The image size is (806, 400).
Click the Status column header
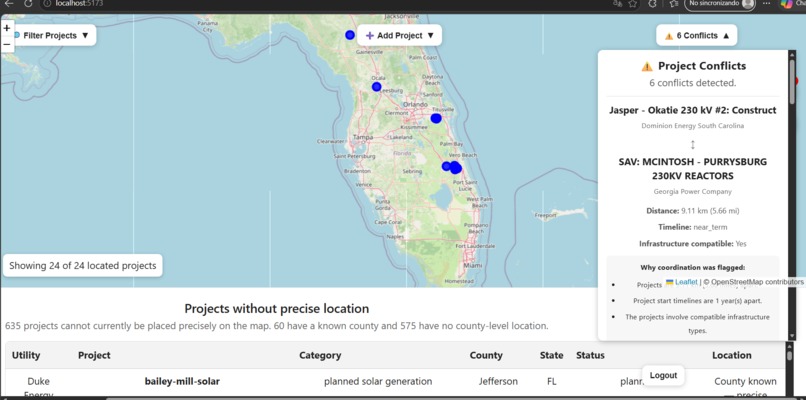click(590, 355)
